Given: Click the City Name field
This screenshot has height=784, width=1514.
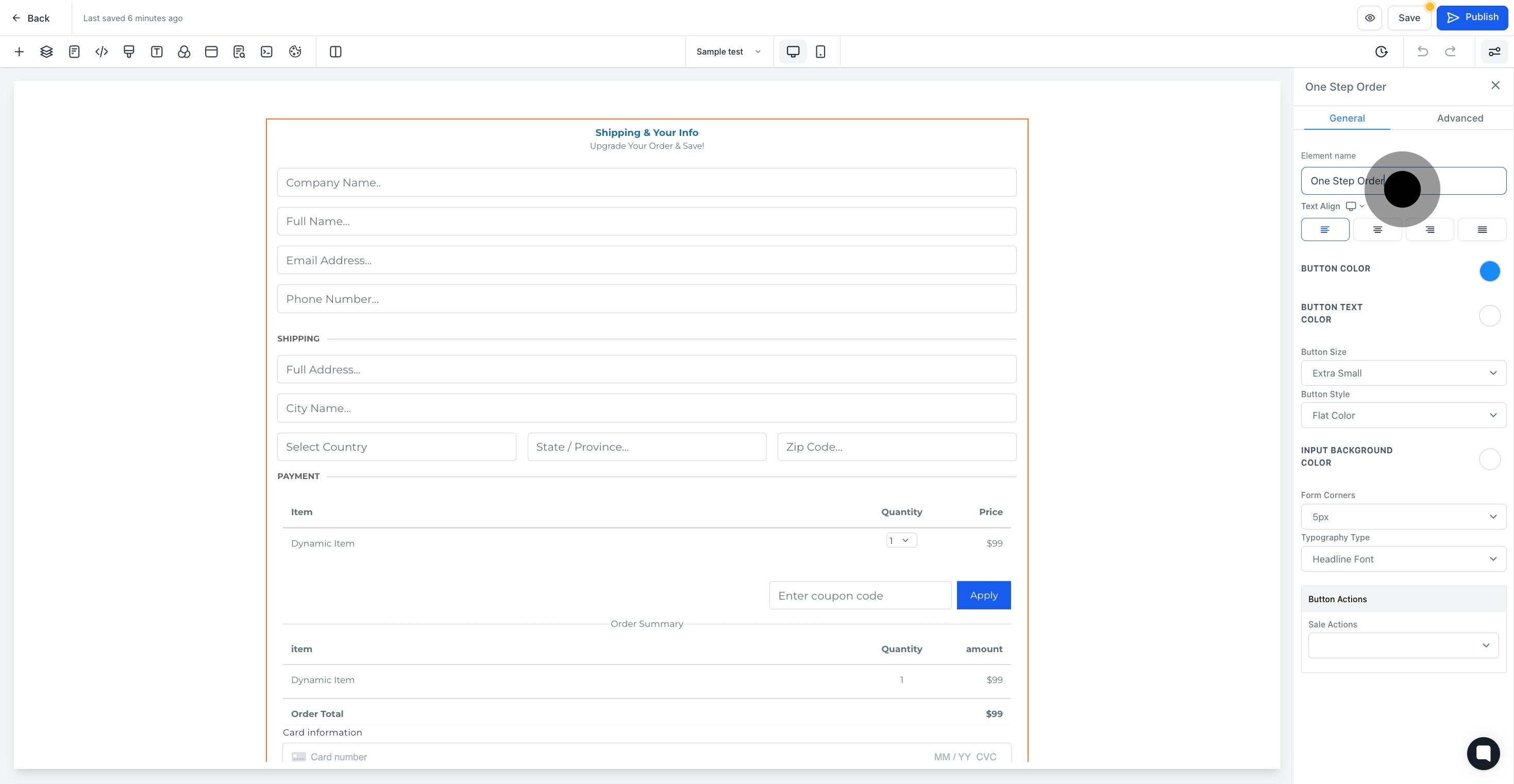Looking at the screenshot, I should (647, 408).
